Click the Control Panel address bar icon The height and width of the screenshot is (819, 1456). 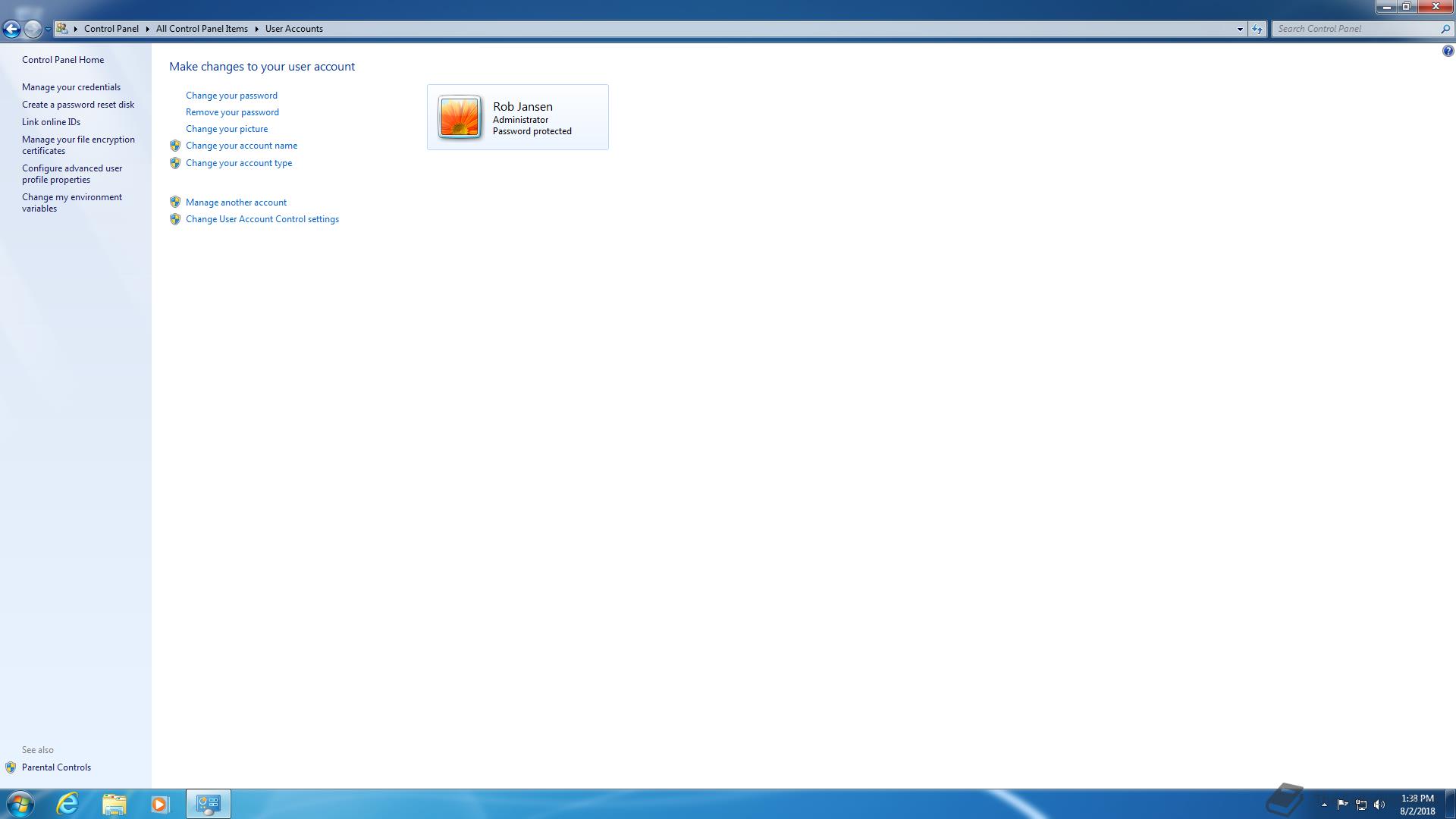(62, 29)
